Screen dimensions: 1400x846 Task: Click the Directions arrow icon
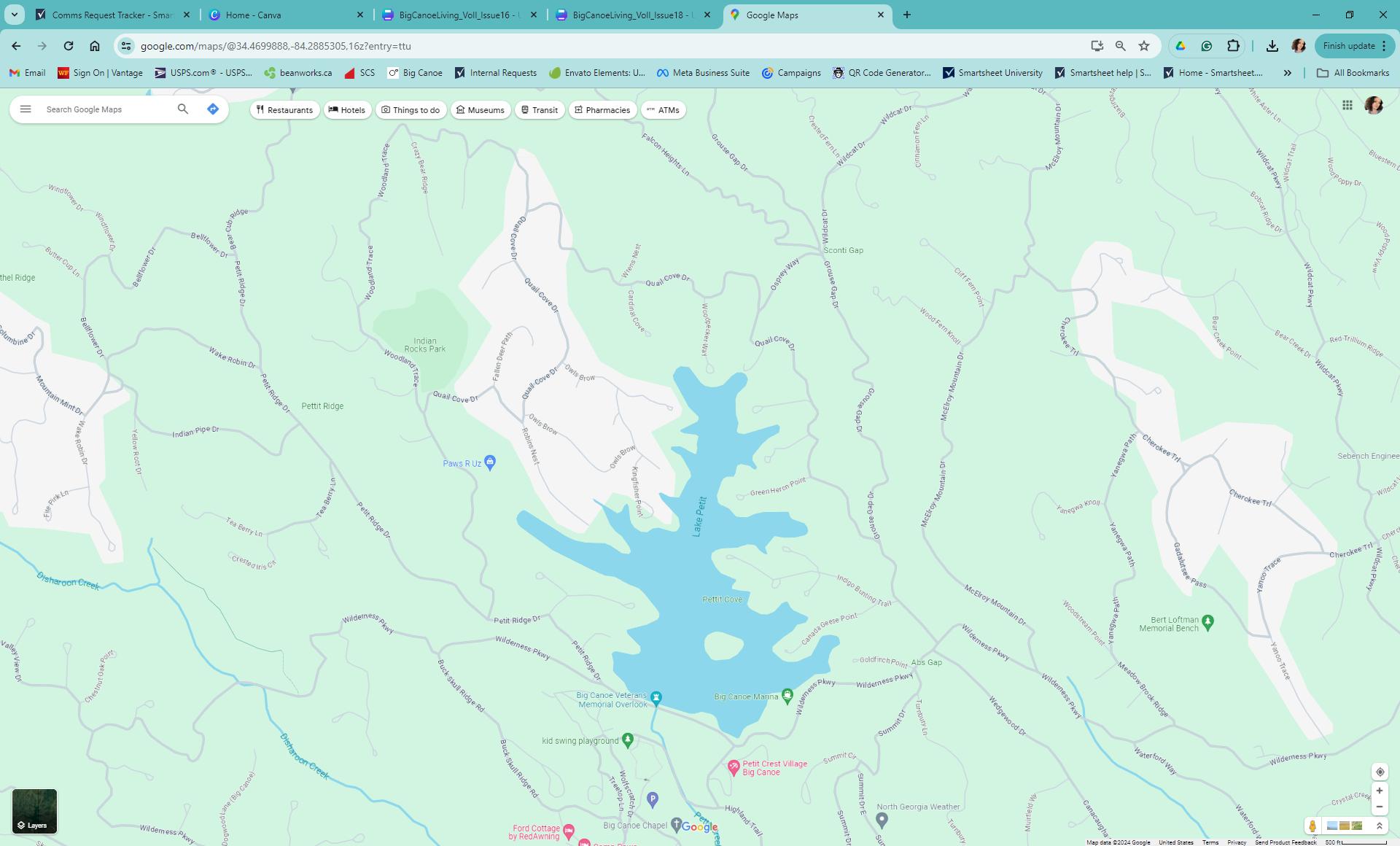pos(213,109)
